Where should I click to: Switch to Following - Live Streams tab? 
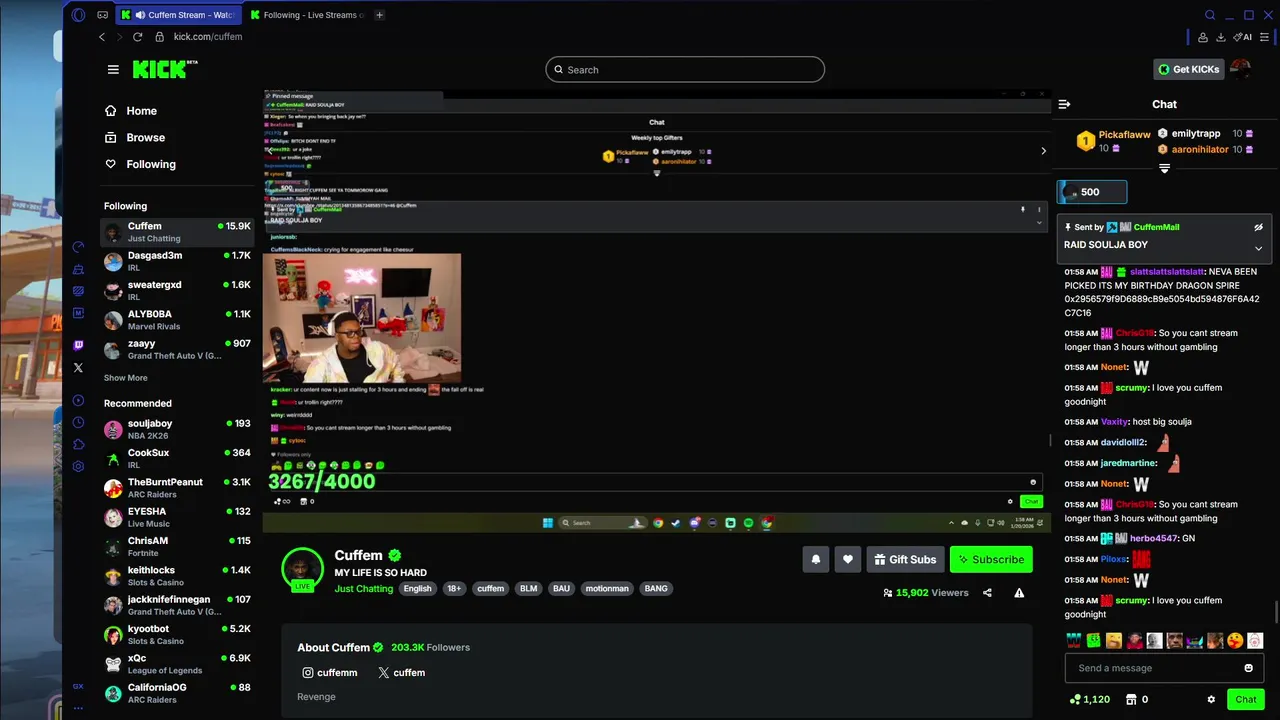point(306,15)
